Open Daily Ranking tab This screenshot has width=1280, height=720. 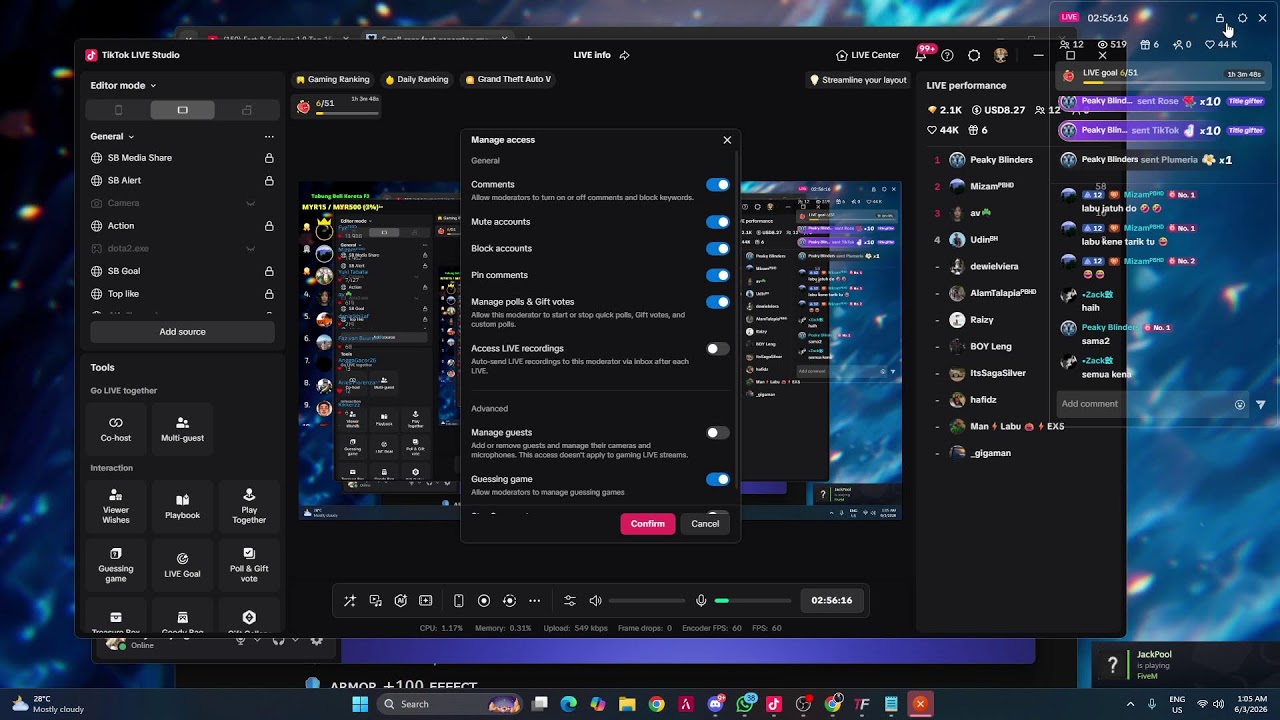point(416,79)
